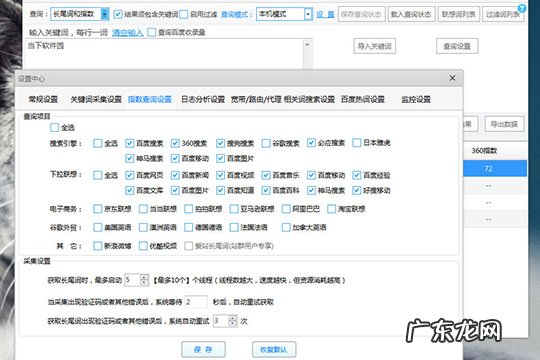Close the 设置中心 dialog

(452, 78)
